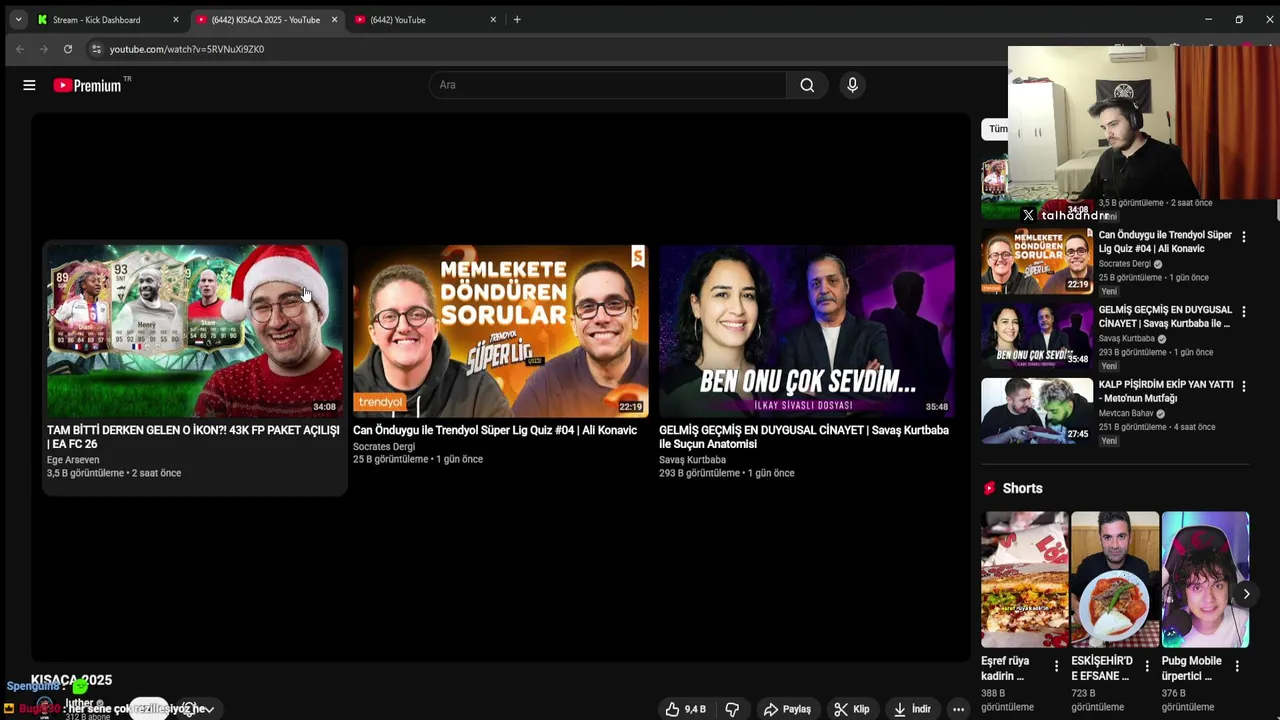Open the EA FC 26 paket açılışı thumbnail
Image resolution: width=1280 pixels, height=720 pixels.
pos(194,331)
